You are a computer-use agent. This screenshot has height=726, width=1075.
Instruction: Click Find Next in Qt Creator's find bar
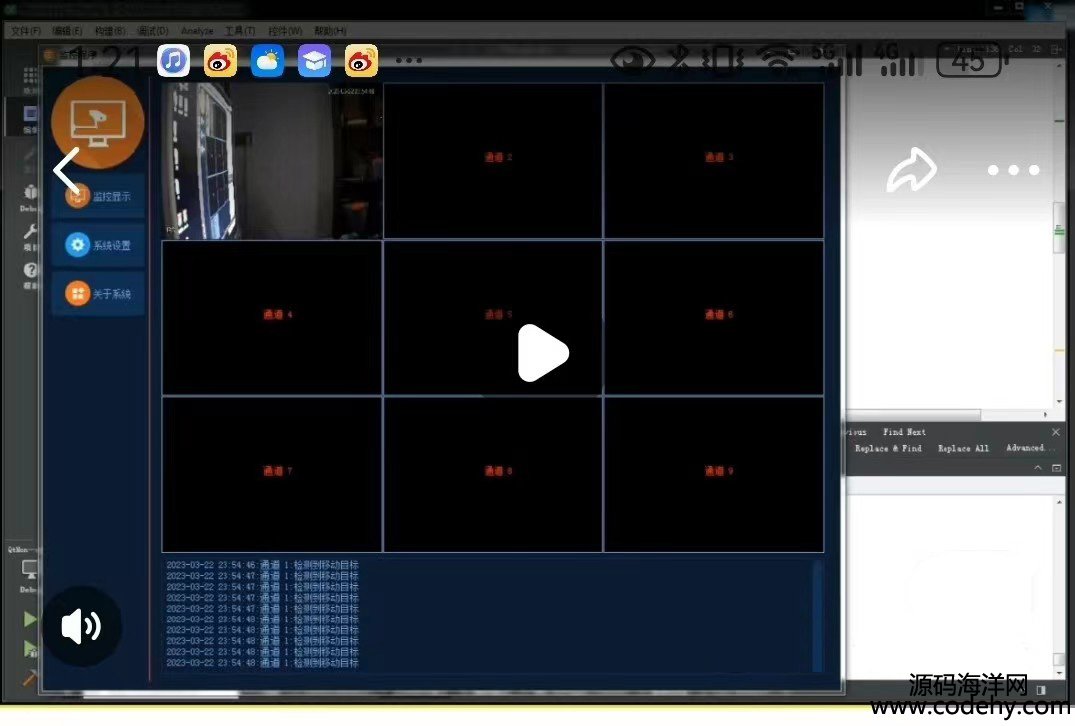904,432
